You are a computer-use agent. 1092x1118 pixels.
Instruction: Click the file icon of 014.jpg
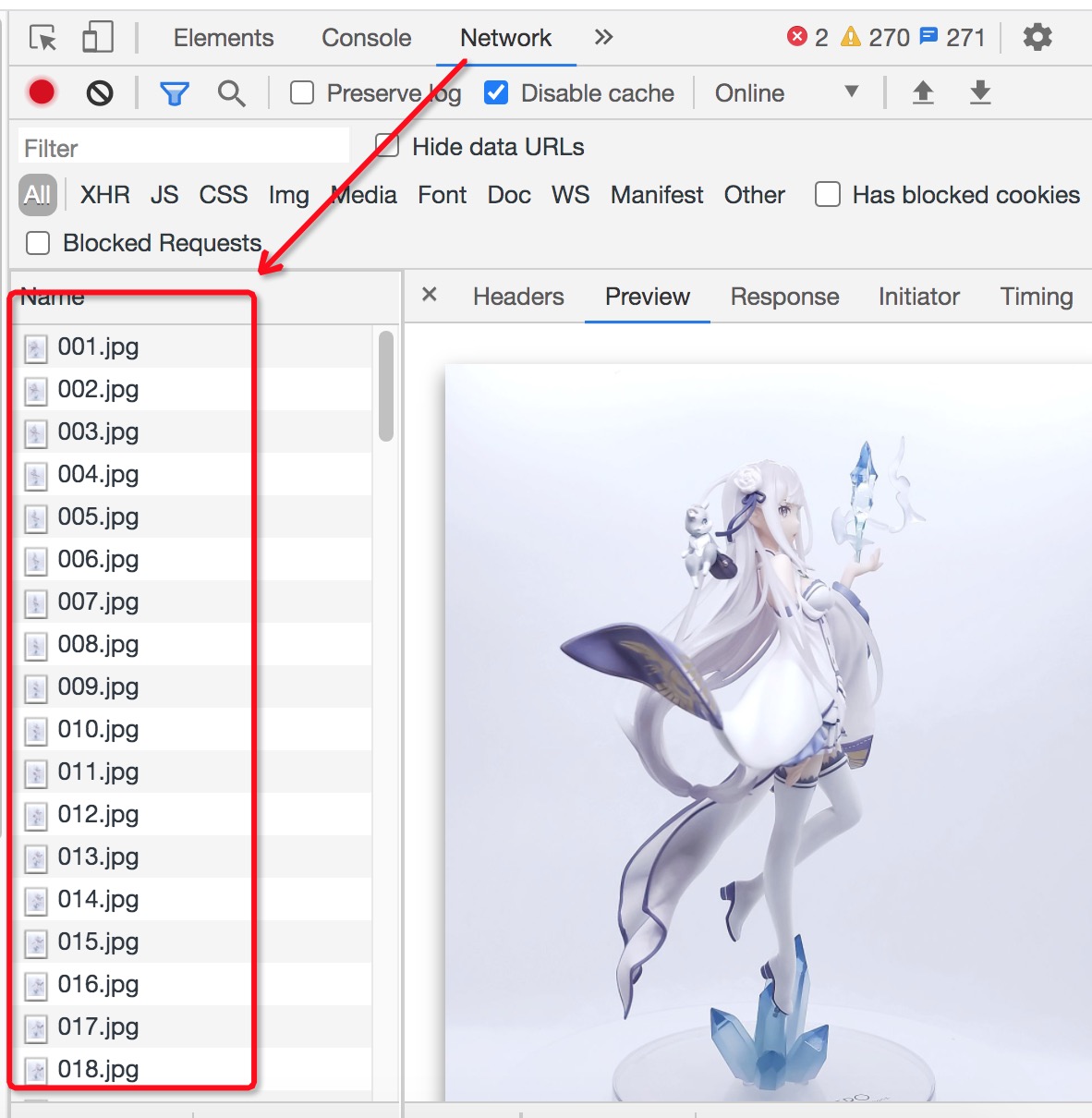click(x=35, y=901)
